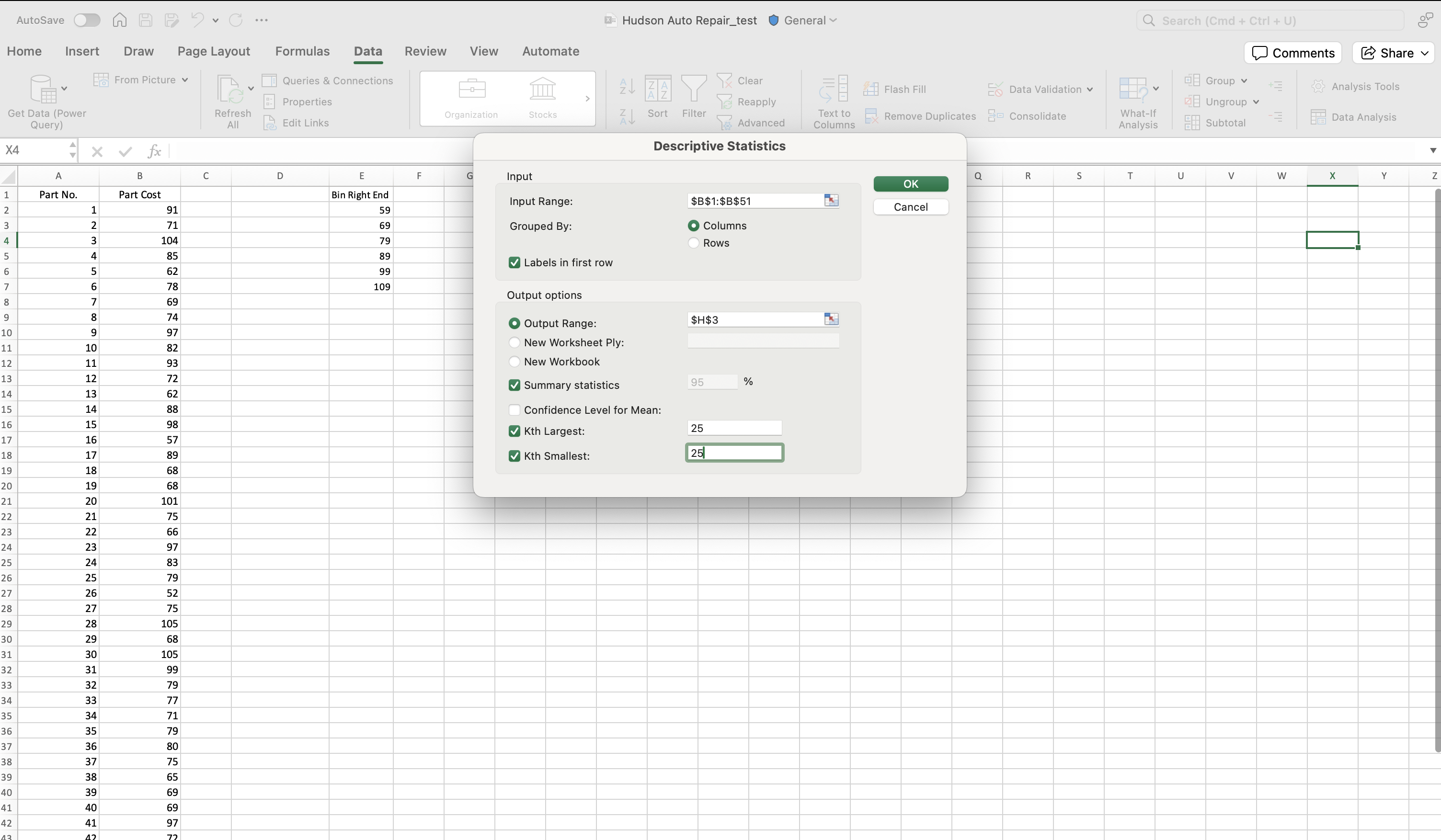This screenshot has height=840, width=1441.
Task: Expand the What-If Analysis dropdown
Action: (1155, 88)
